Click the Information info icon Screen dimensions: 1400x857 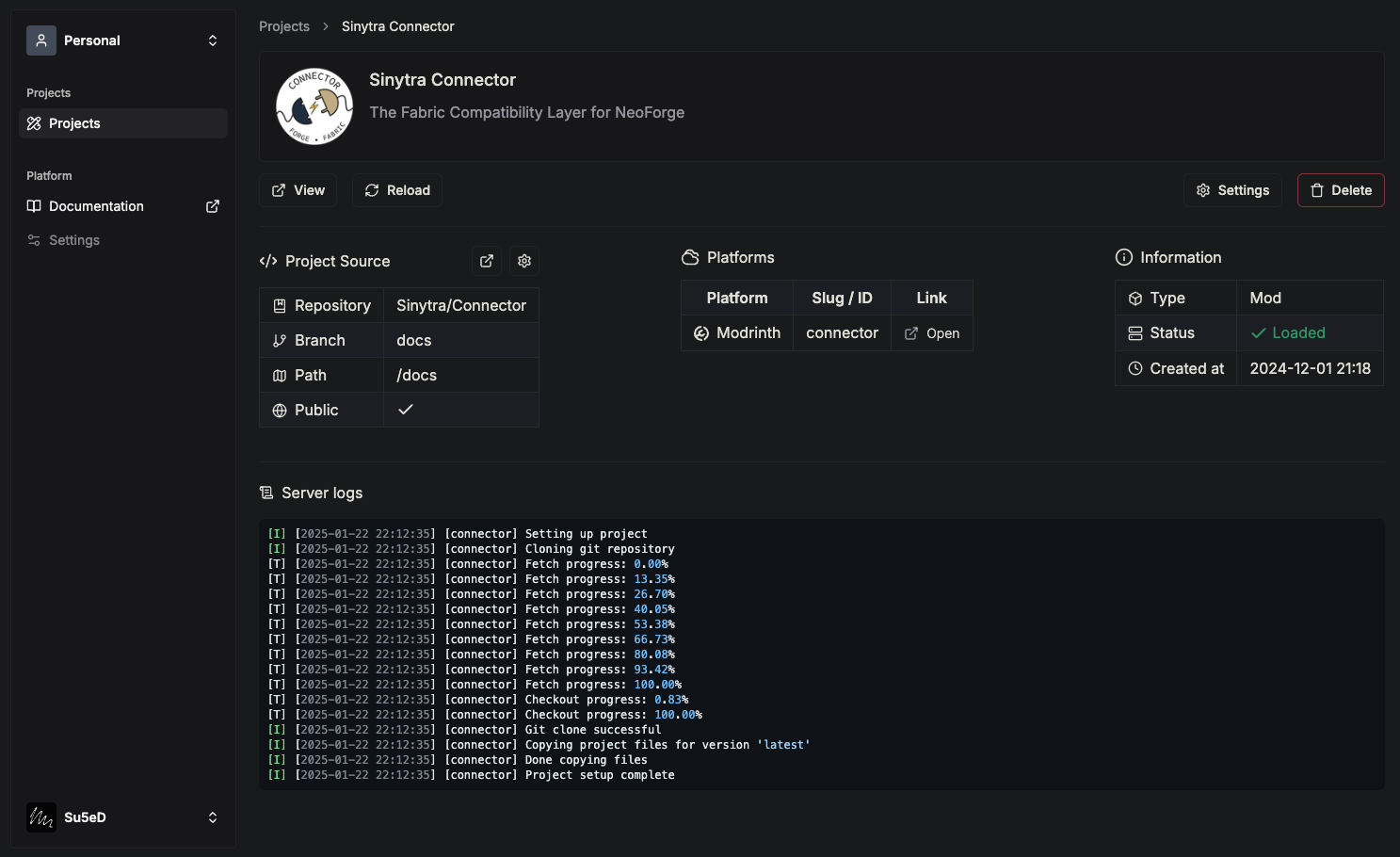tap(1124, 257)
